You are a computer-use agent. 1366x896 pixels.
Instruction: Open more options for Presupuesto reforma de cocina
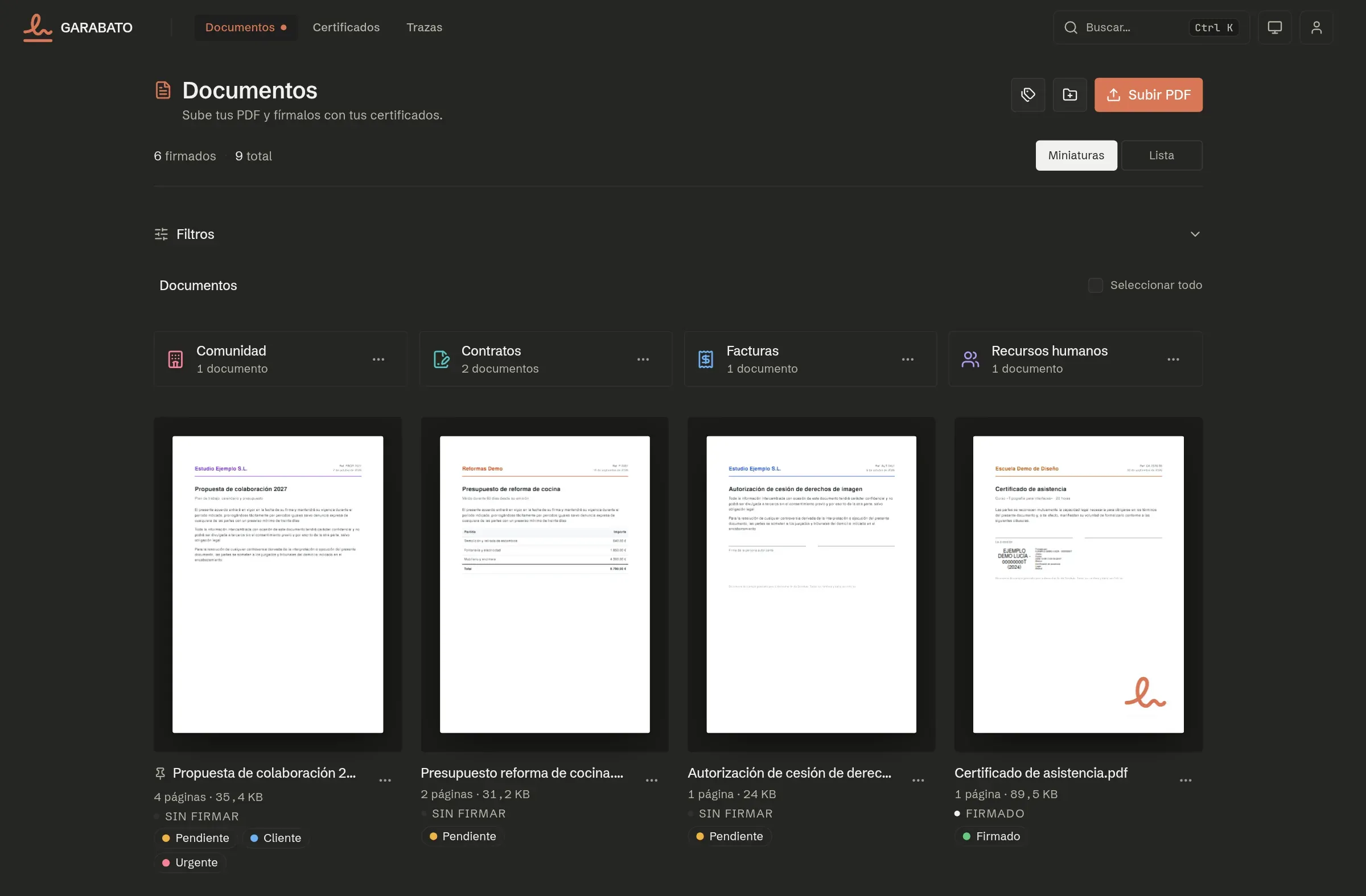[652, 780]
